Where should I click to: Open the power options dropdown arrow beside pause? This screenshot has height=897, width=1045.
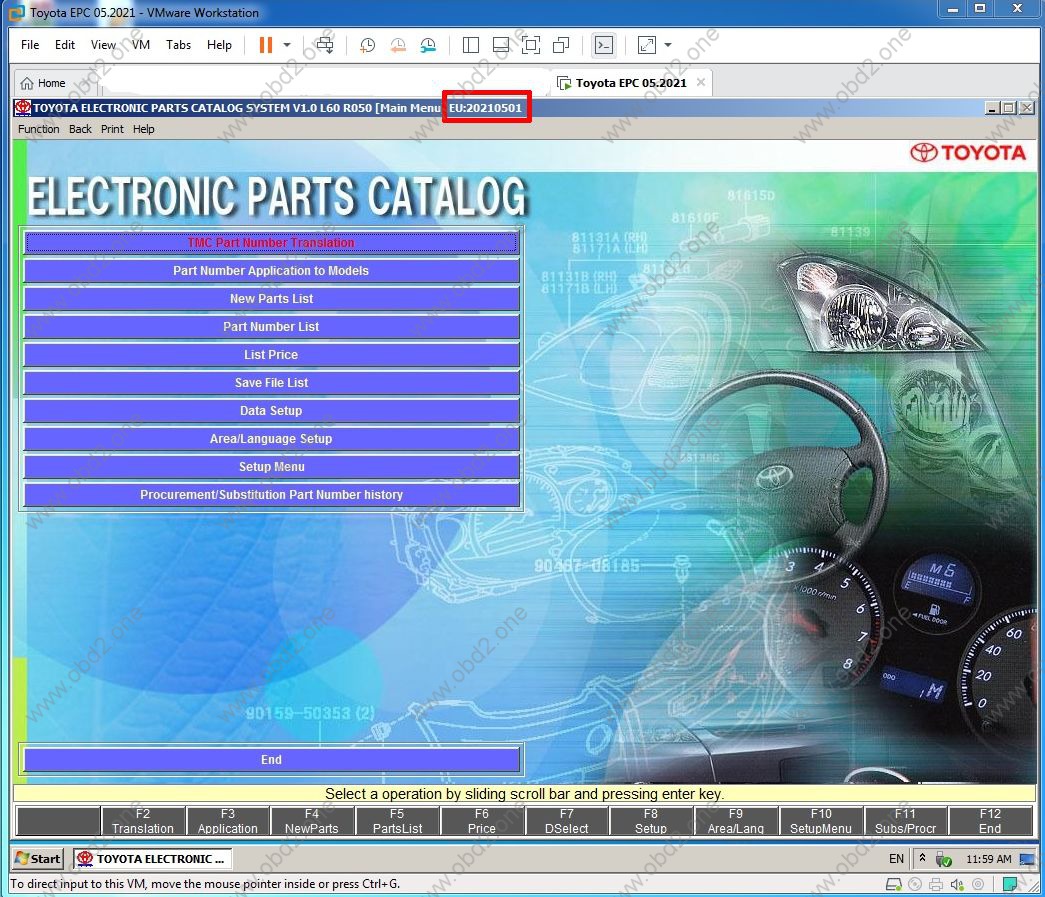tap(287, 45)
